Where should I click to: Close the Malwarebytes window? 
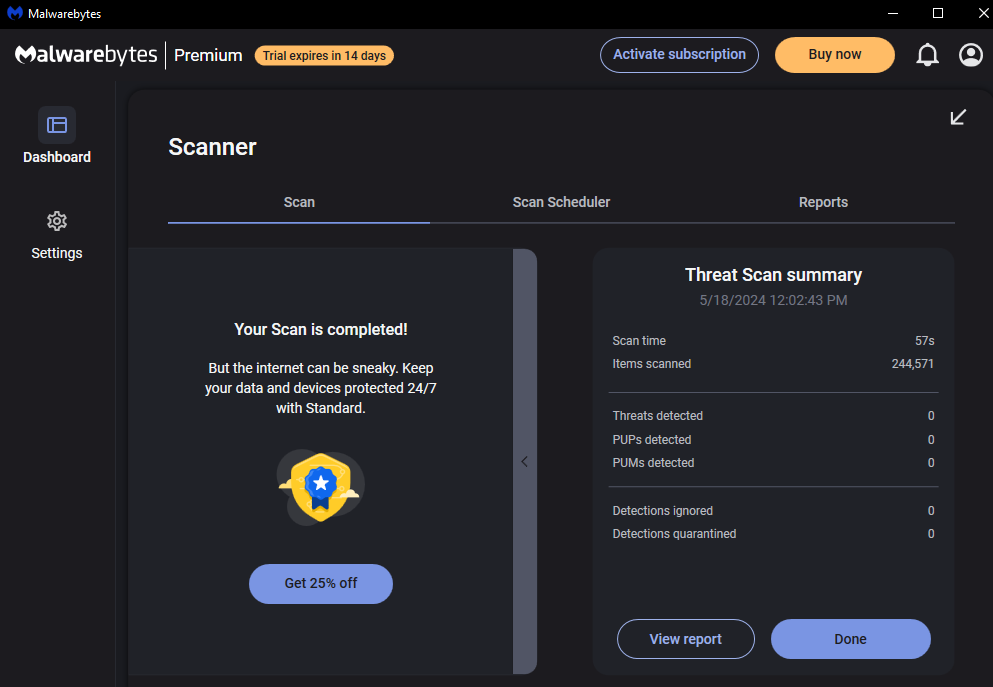click(x=983, y=13)
